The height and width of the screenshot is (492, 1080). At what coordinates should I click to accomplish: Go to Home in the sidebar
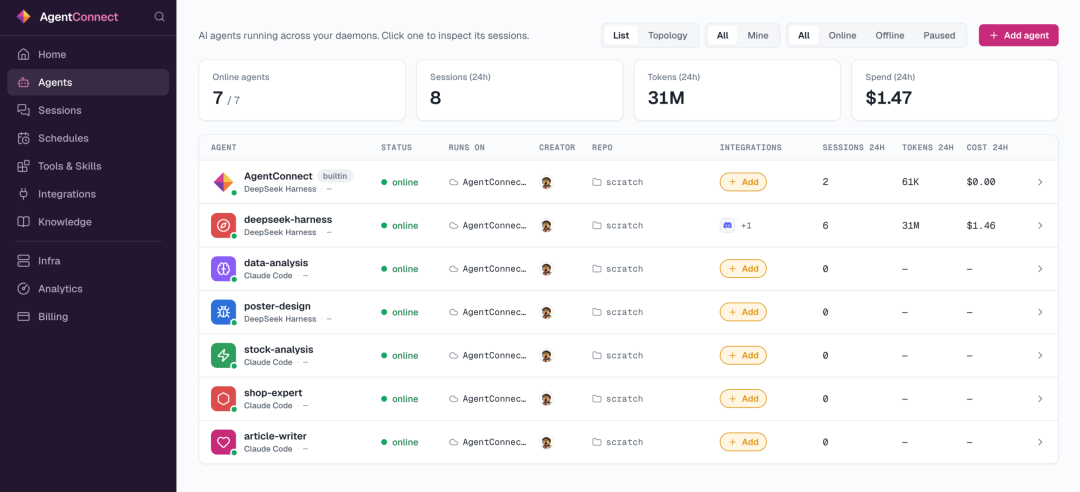[88, 54]
